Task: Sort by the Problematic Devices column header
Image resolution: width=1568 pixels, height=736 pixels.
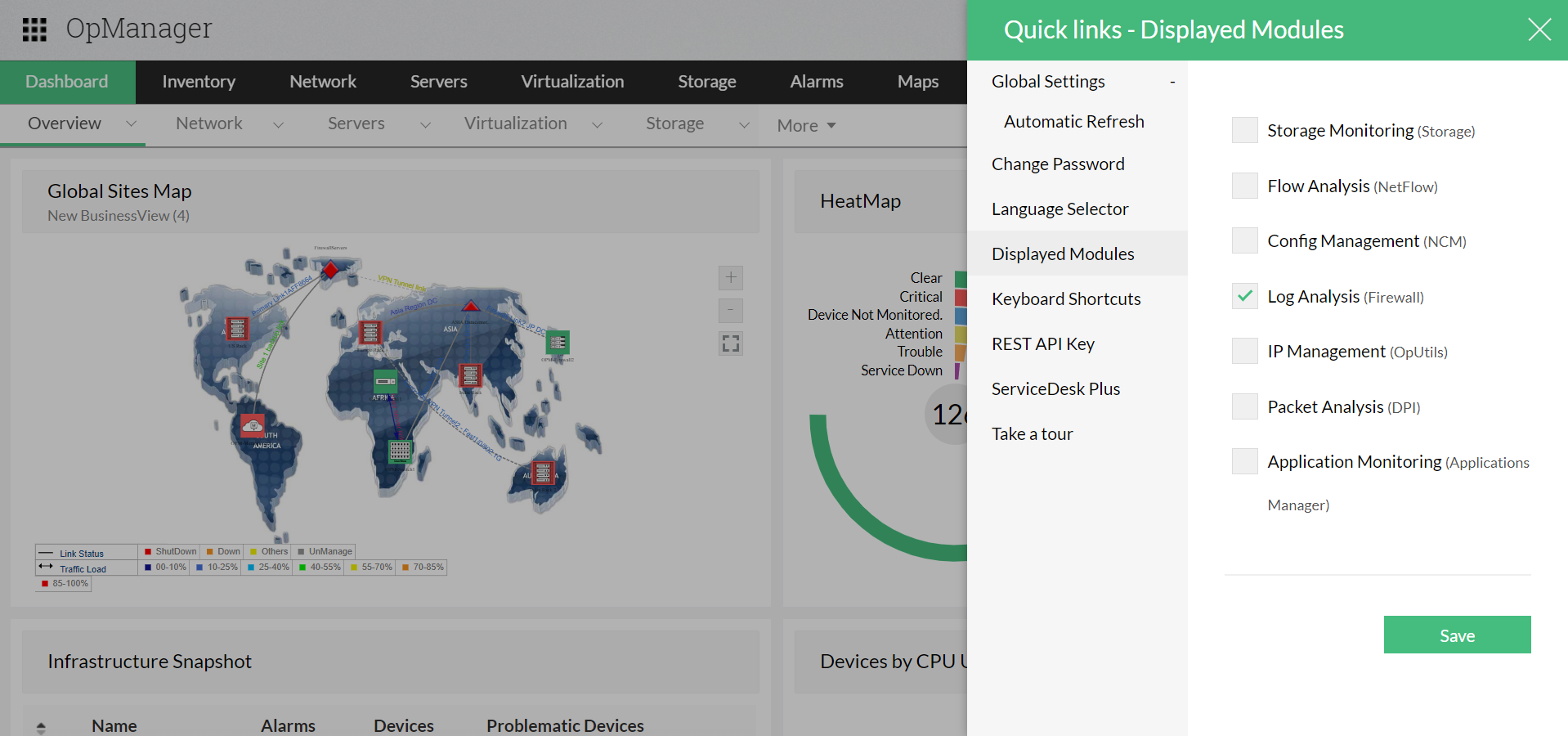Action: [x=565, y=726]
